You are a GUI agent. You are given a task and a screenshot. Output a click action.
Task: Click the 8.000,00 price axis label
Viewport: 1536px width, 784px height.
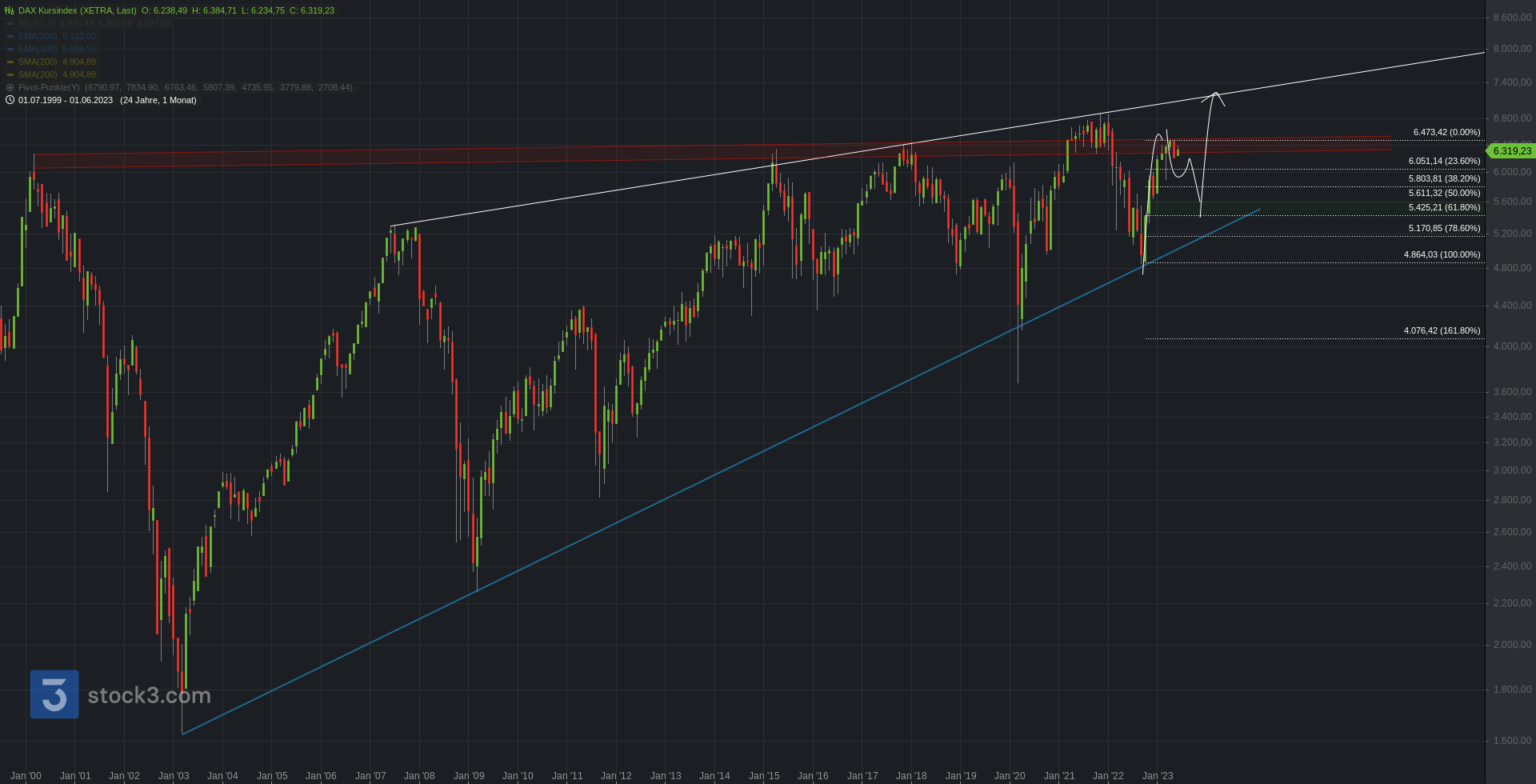tap(1512, 49)
